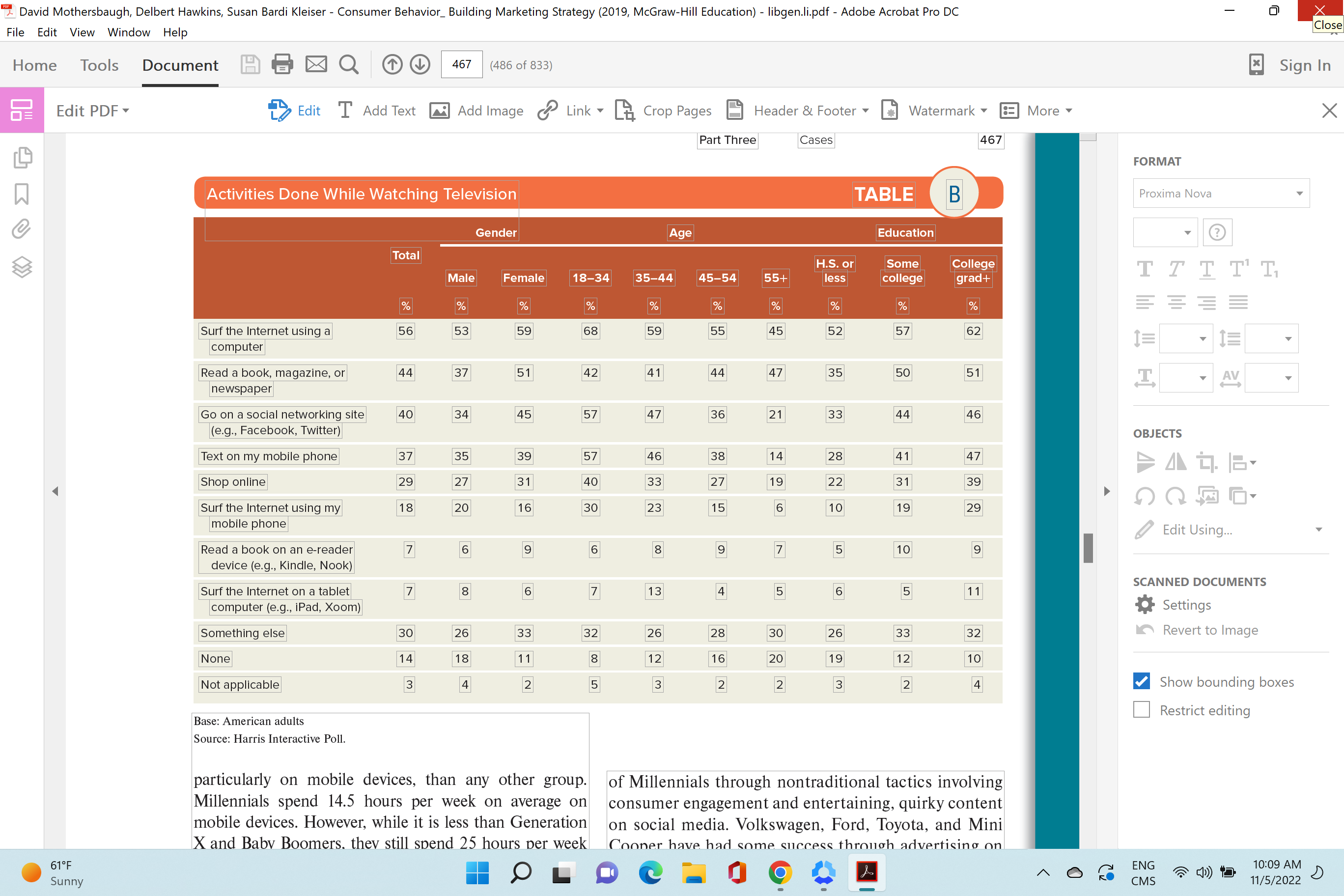Open the font size dropdown
The width and height of the screenshot is (1344, 896).
point(1165,232)
